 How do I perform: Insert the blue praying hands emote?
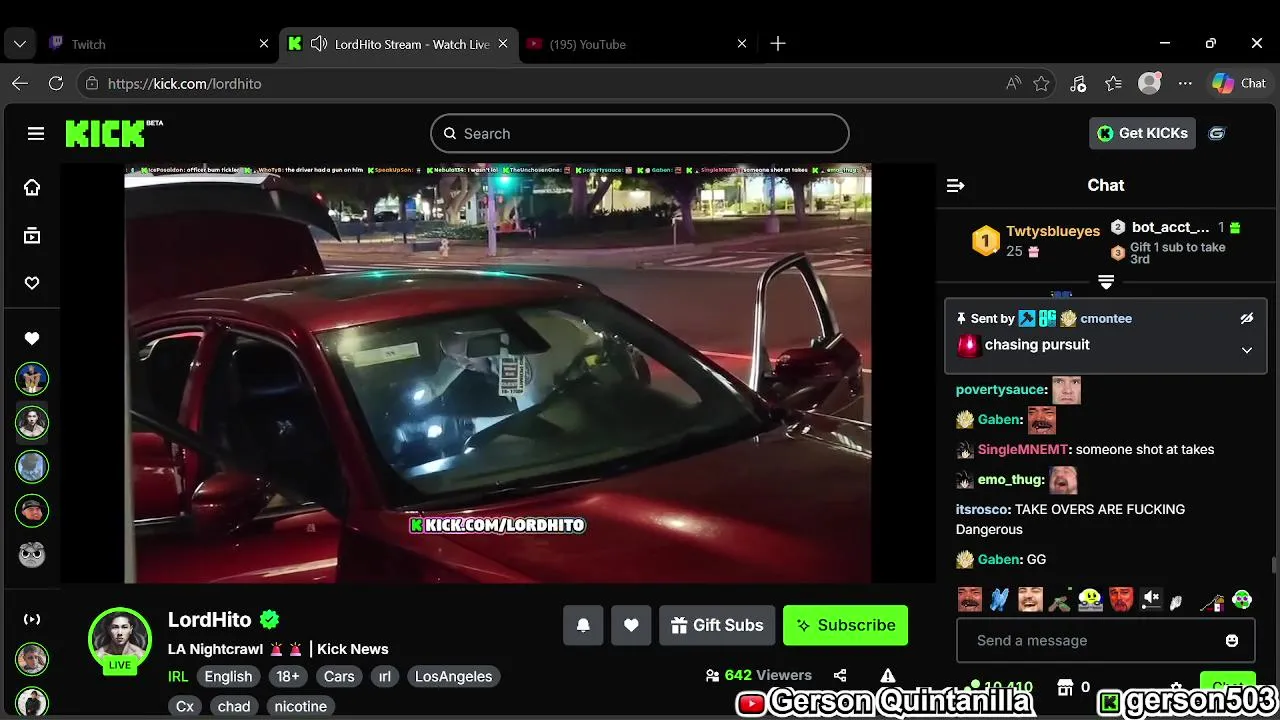pyautogui.click(x=999, y=599)
